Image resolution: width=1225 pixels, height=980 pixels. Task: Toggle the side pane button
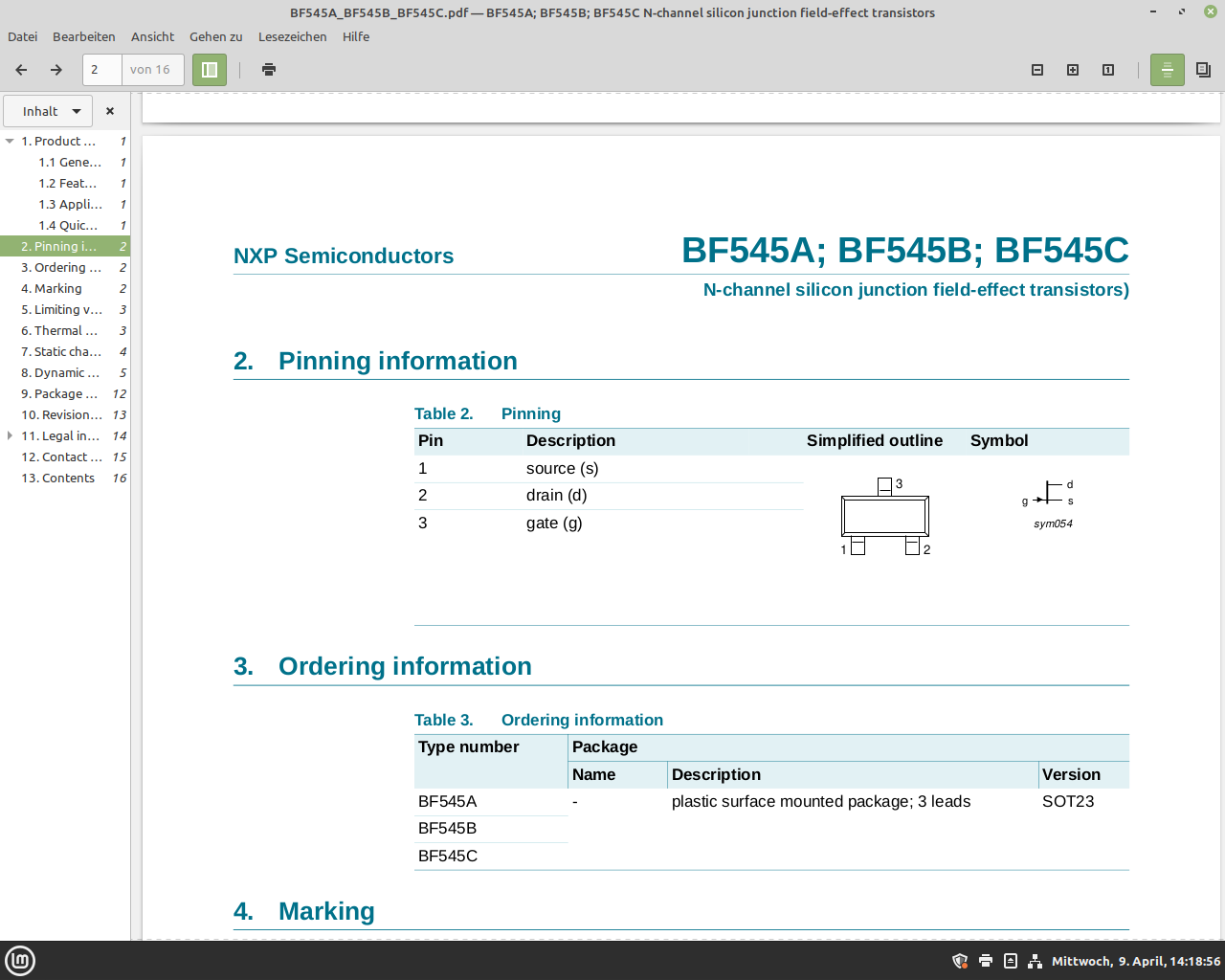point(210,70)
